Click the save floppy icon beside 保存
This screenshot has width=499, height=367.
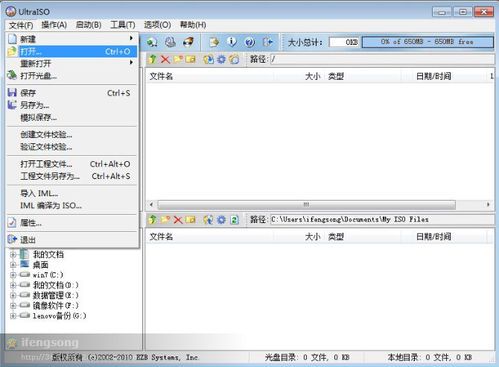coord(12,93)
